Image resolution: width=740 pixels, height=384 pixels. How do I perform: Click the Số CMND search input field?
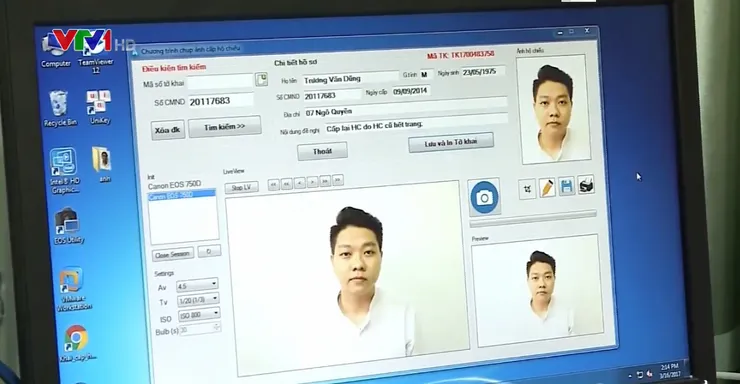pyautogui.click(x=221, y=101)
